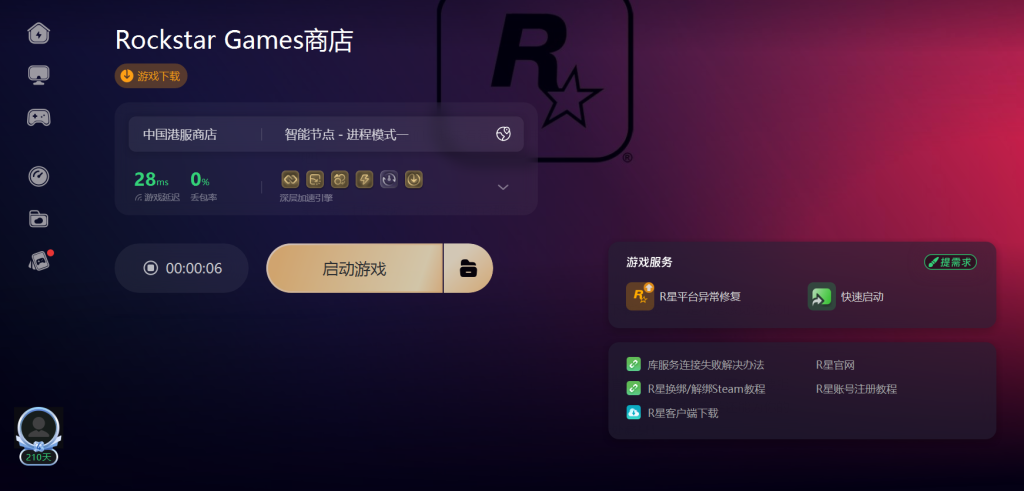Toggle the chain-link acceleration engine icon
This screenshot has width=1024, height=491.
tap(290, 179)
